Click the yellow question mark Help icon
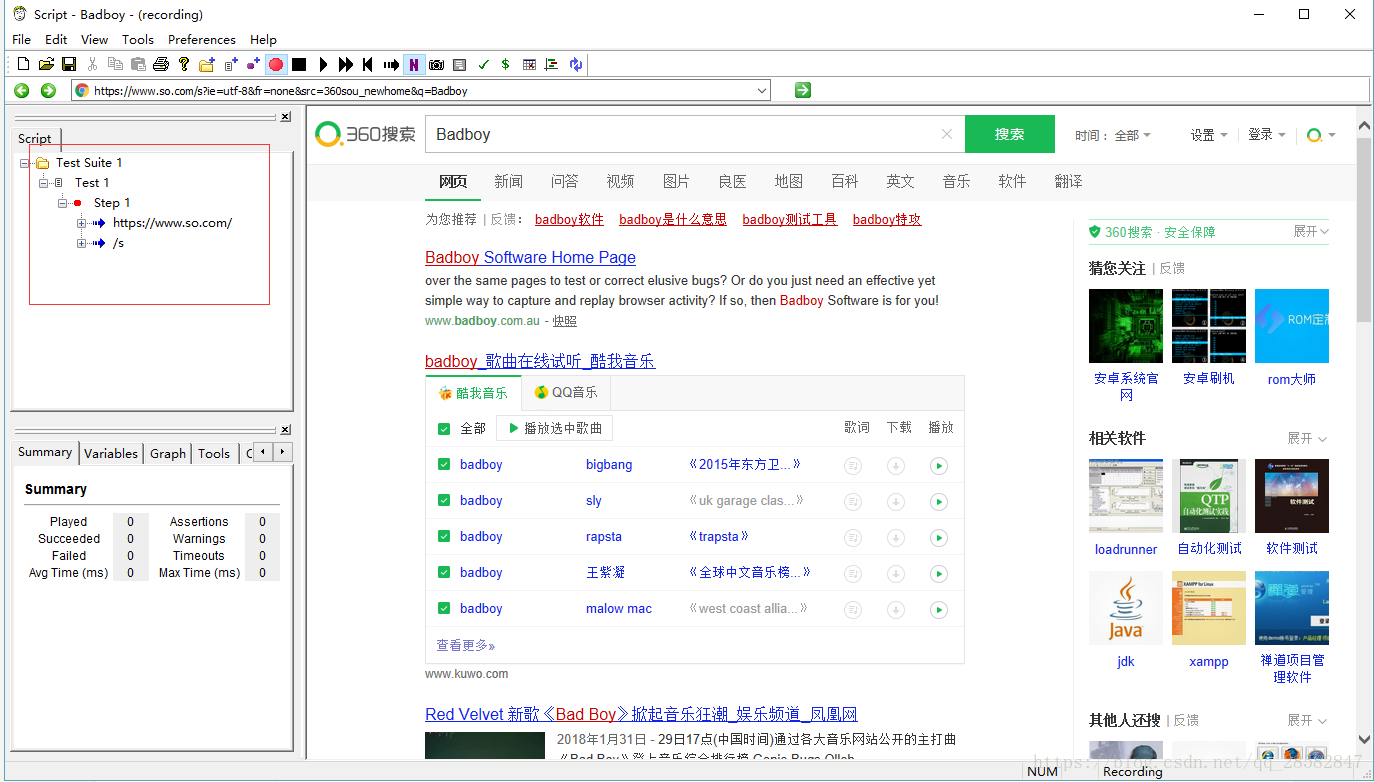Viewport: 1374px width, 782px height. tap(184, 64)
